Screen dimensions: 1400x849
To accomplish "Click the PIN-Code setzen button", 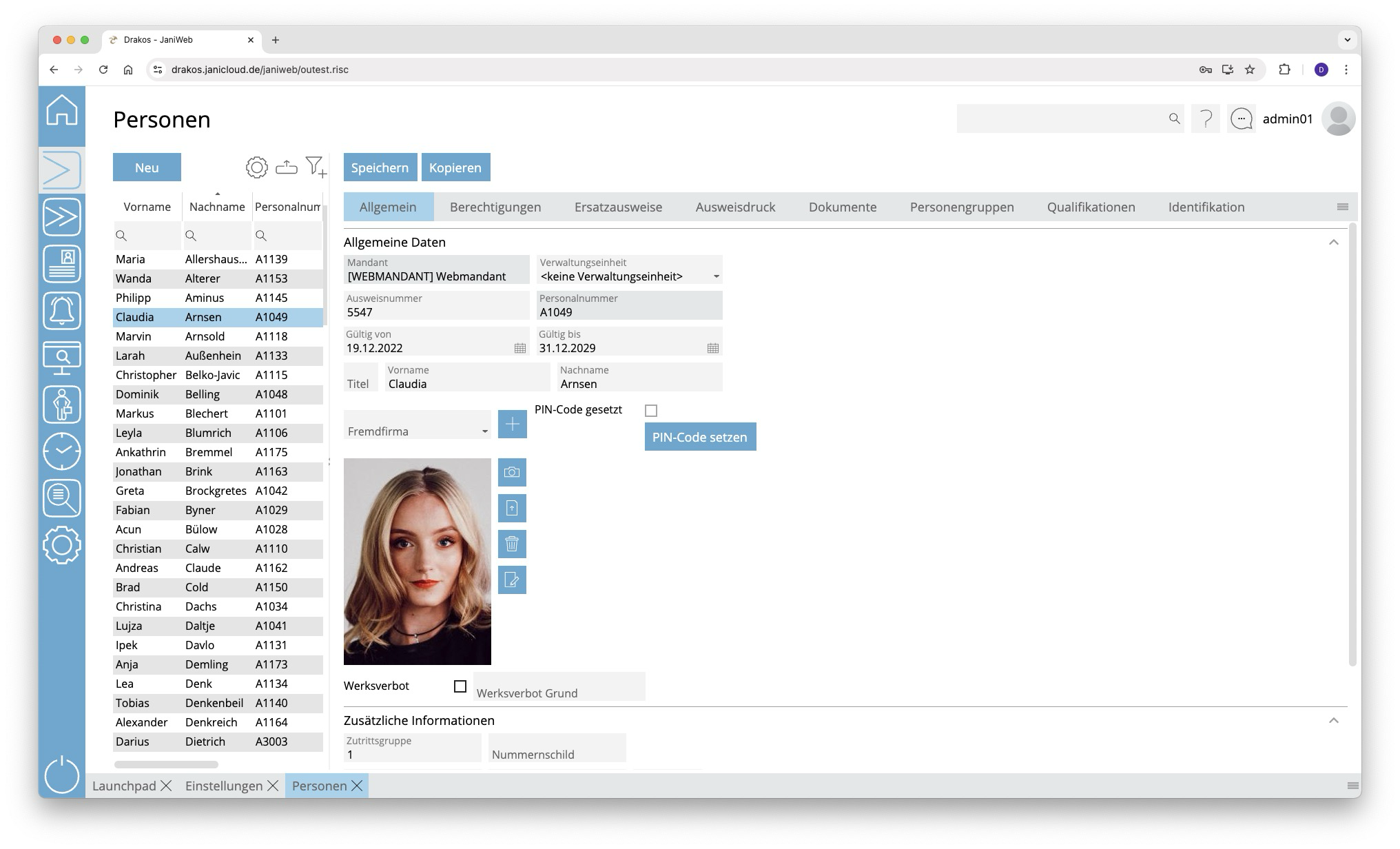I will click(x=700, y=437).
